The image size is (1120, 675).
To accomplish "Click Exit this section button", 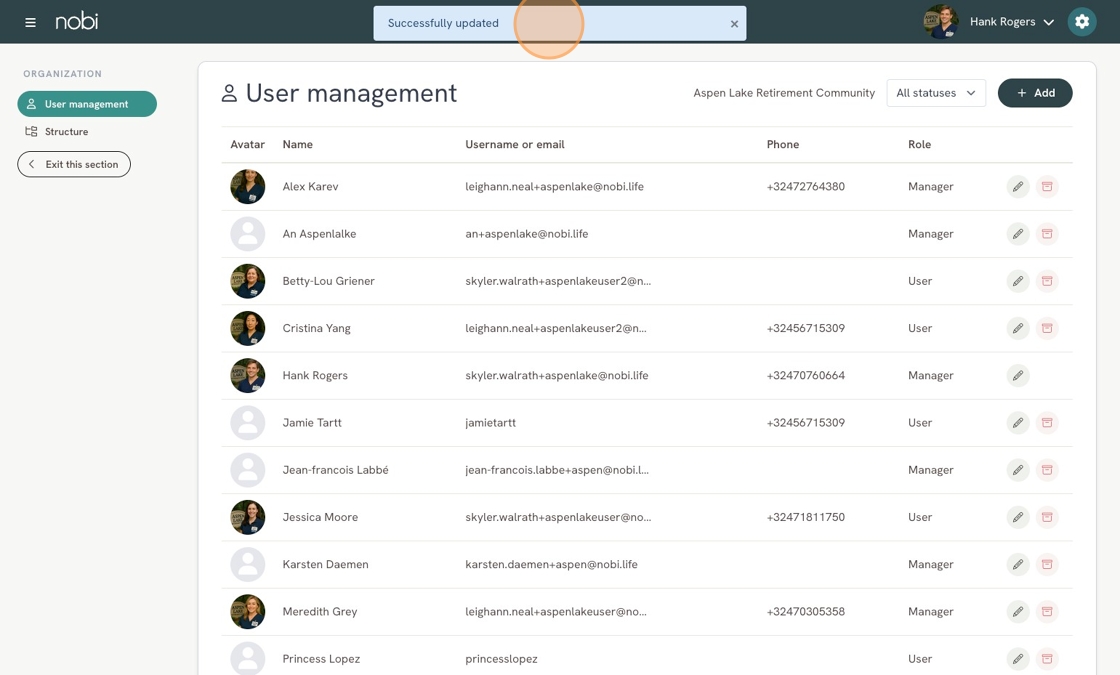I will (74, 164).
